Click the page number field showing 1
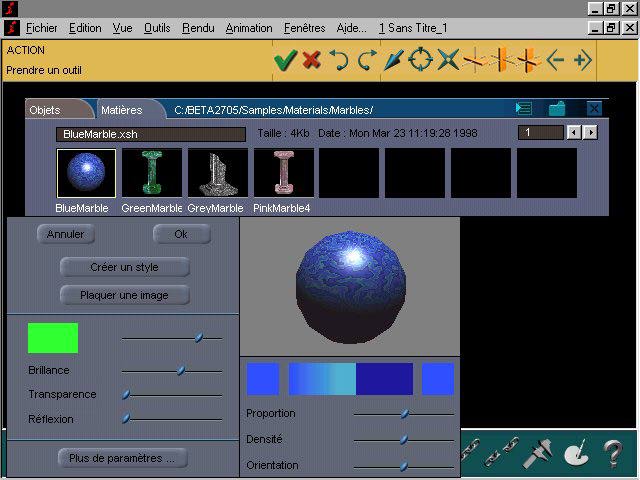Viewport: 640px width, 480px height. pos(540,133)
